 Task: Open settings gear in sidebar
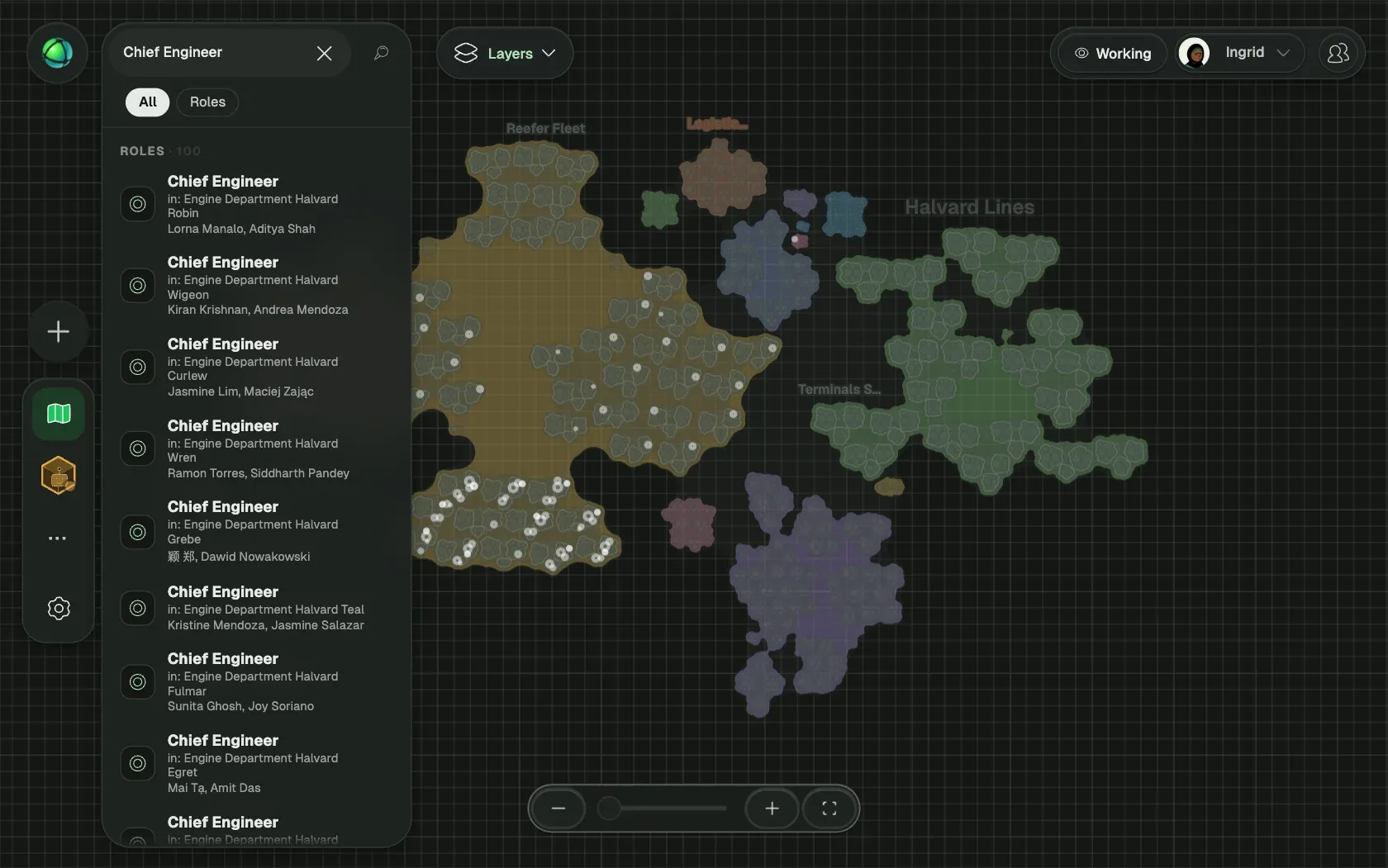point(59,609)
